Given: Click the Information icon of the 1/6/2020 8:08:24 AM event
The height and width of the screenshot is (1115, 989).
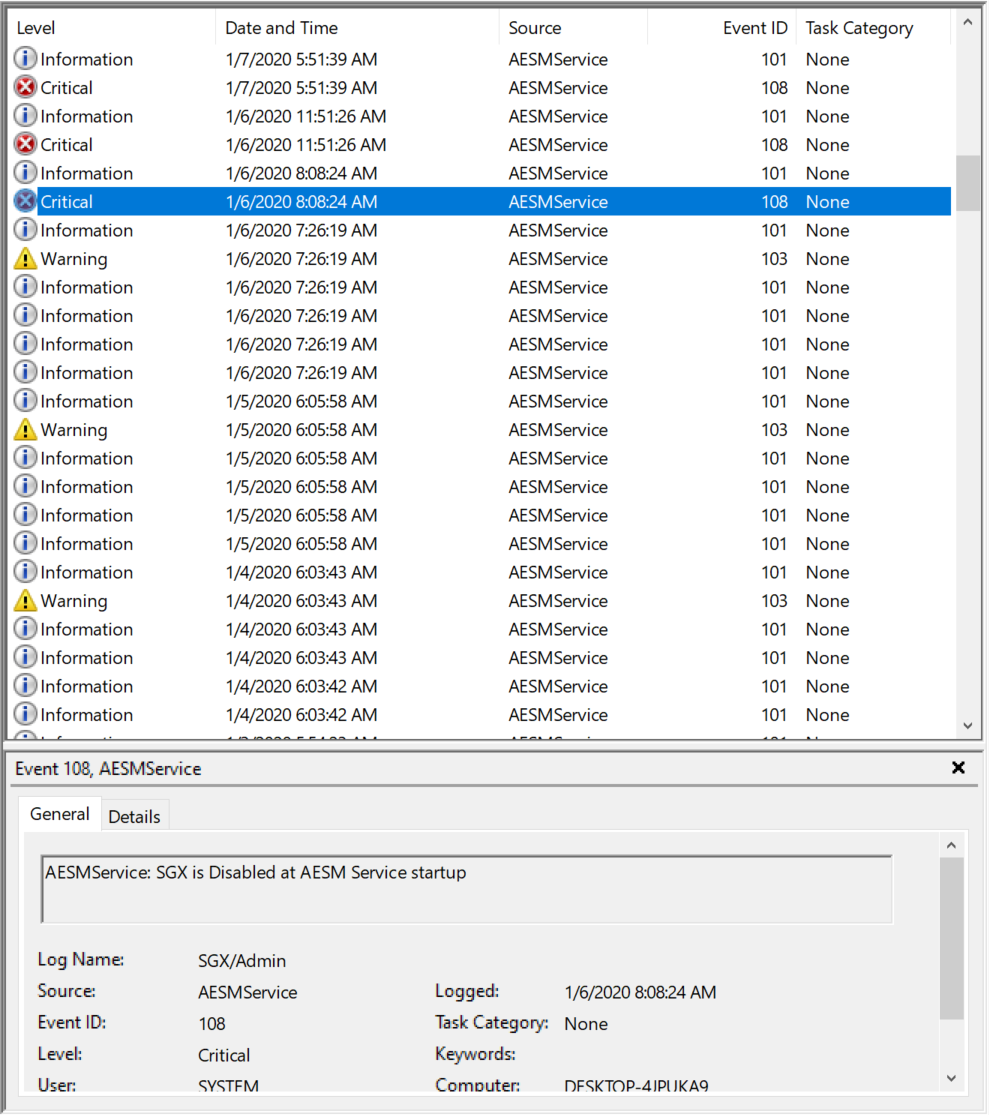Looking at the screenshot, I should tap(25, 172).
